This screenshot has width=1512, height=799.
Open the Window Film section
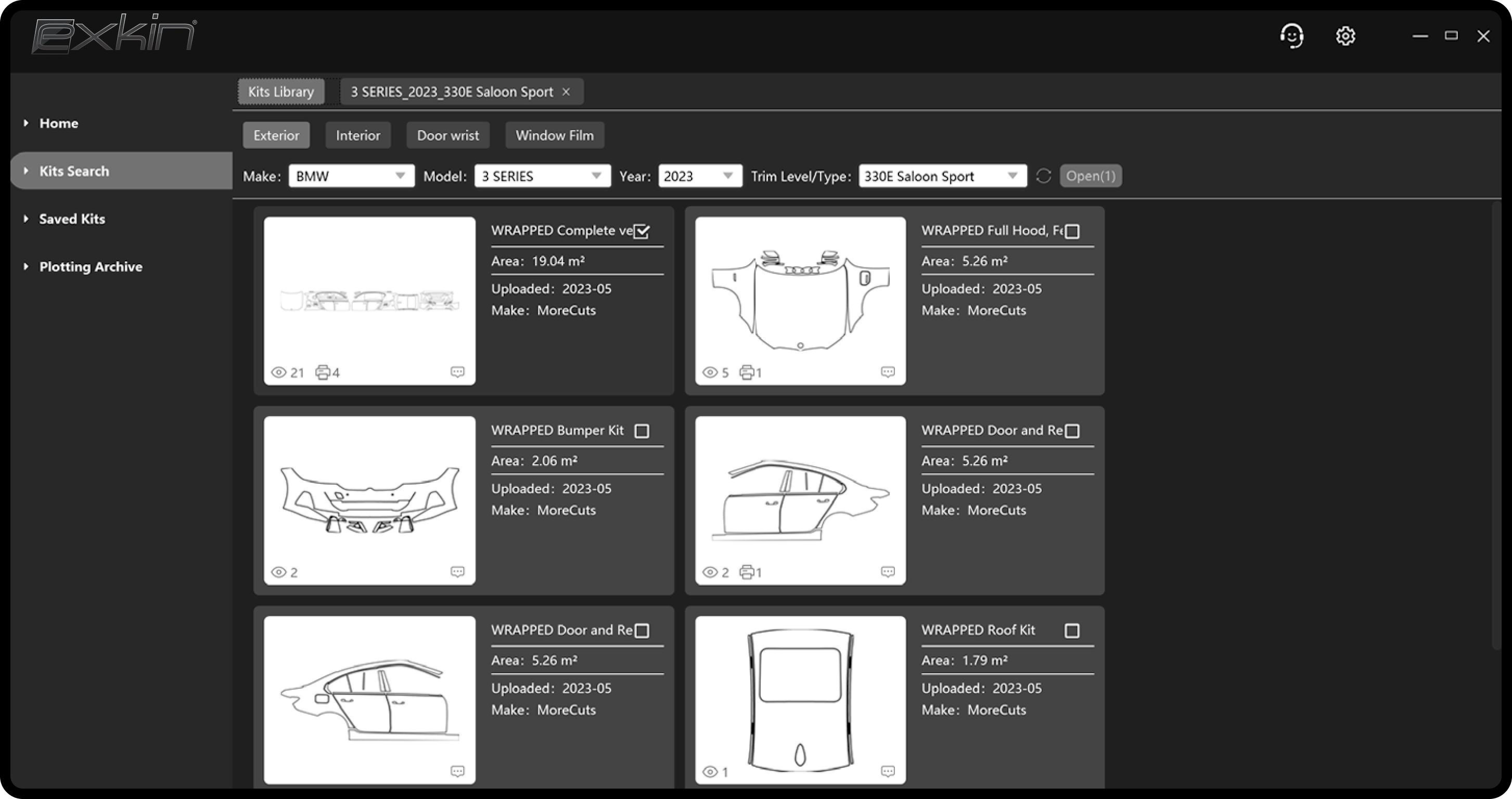tap(554, 134)
